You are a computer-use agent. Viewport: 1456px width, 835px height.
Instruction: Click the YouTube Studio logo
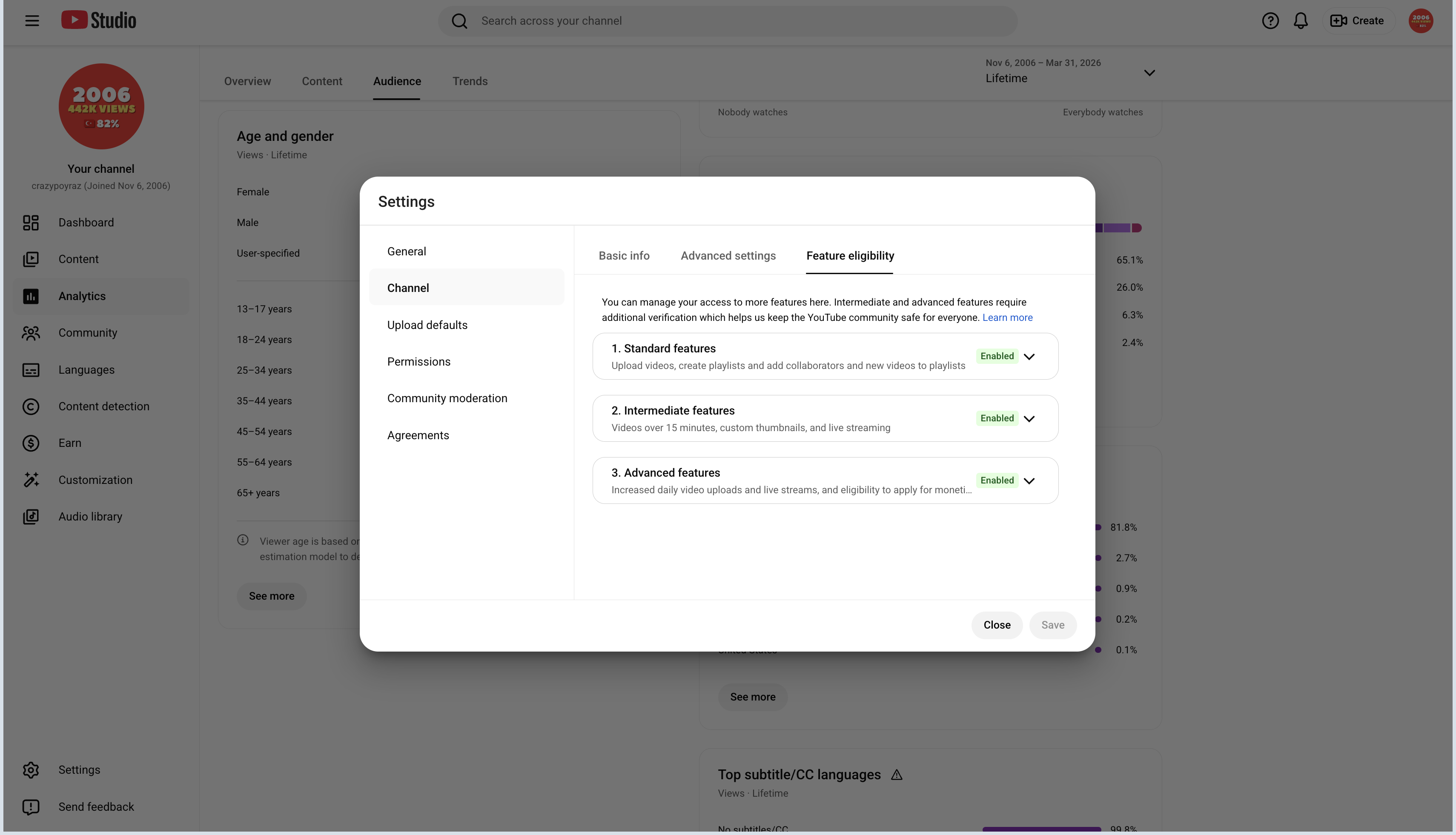coord(99,20)
